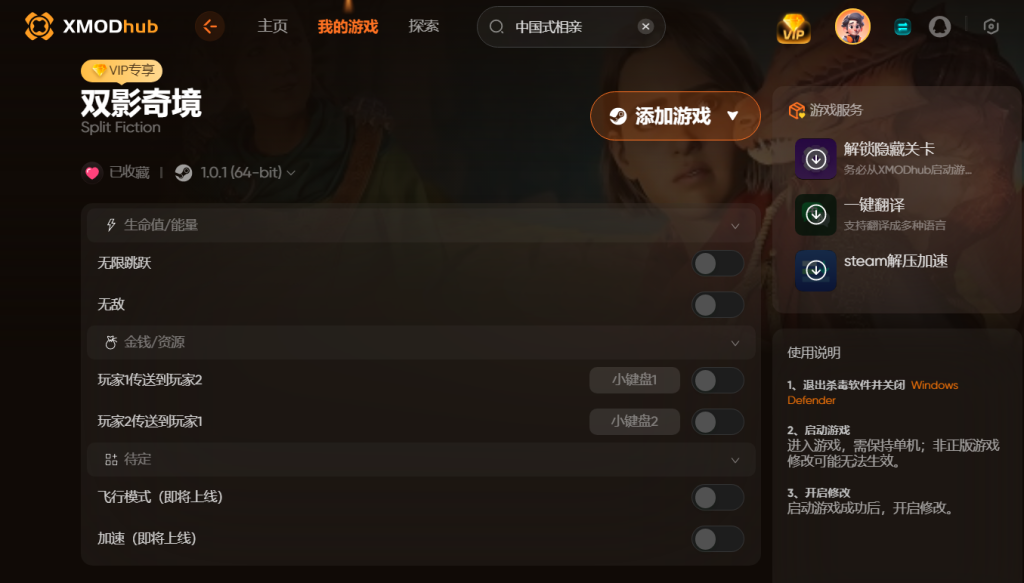Viewport: 1024px width, 583px height.
Task: Download the steam解压加速 service
Action: [x=816, y=270]
